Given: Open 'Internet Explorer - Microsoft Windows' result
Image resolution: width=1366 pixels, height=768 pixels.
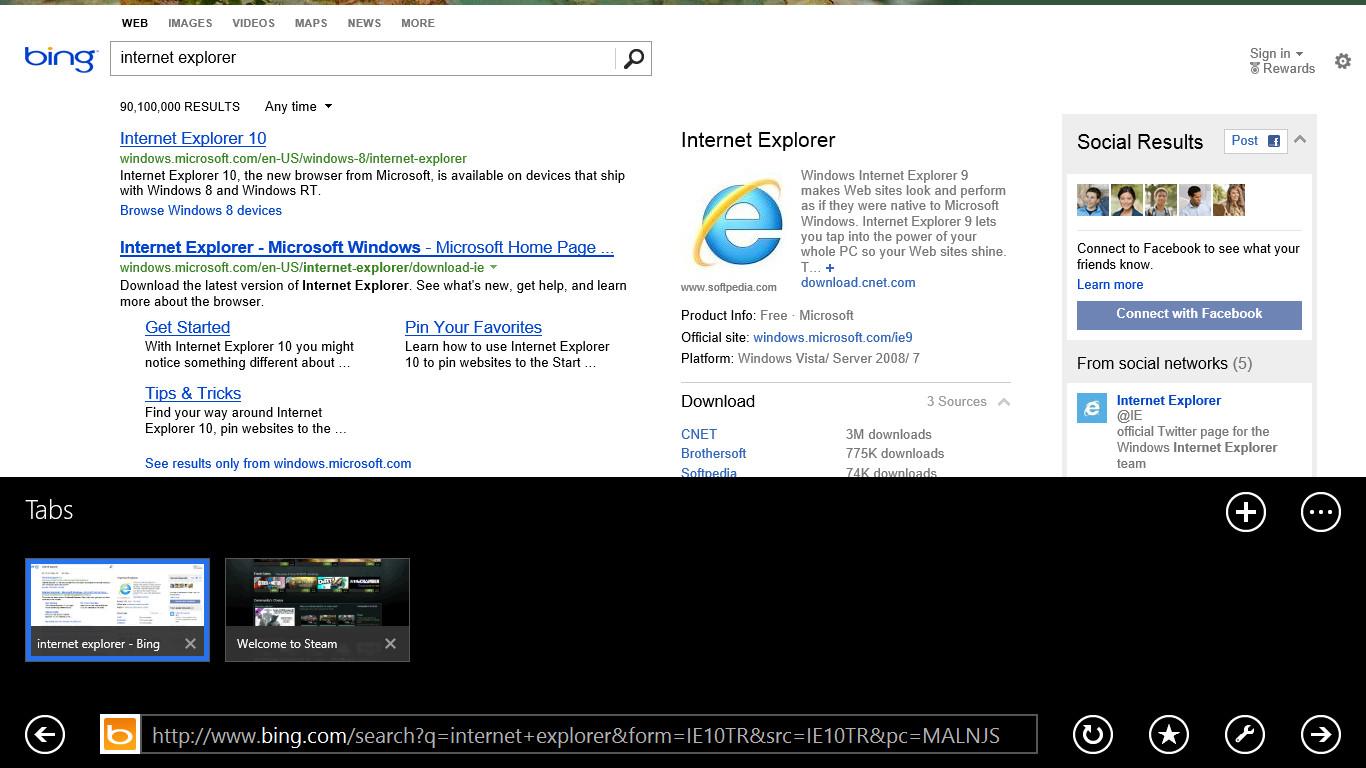Looking at the screenshot, I should 367,248.
